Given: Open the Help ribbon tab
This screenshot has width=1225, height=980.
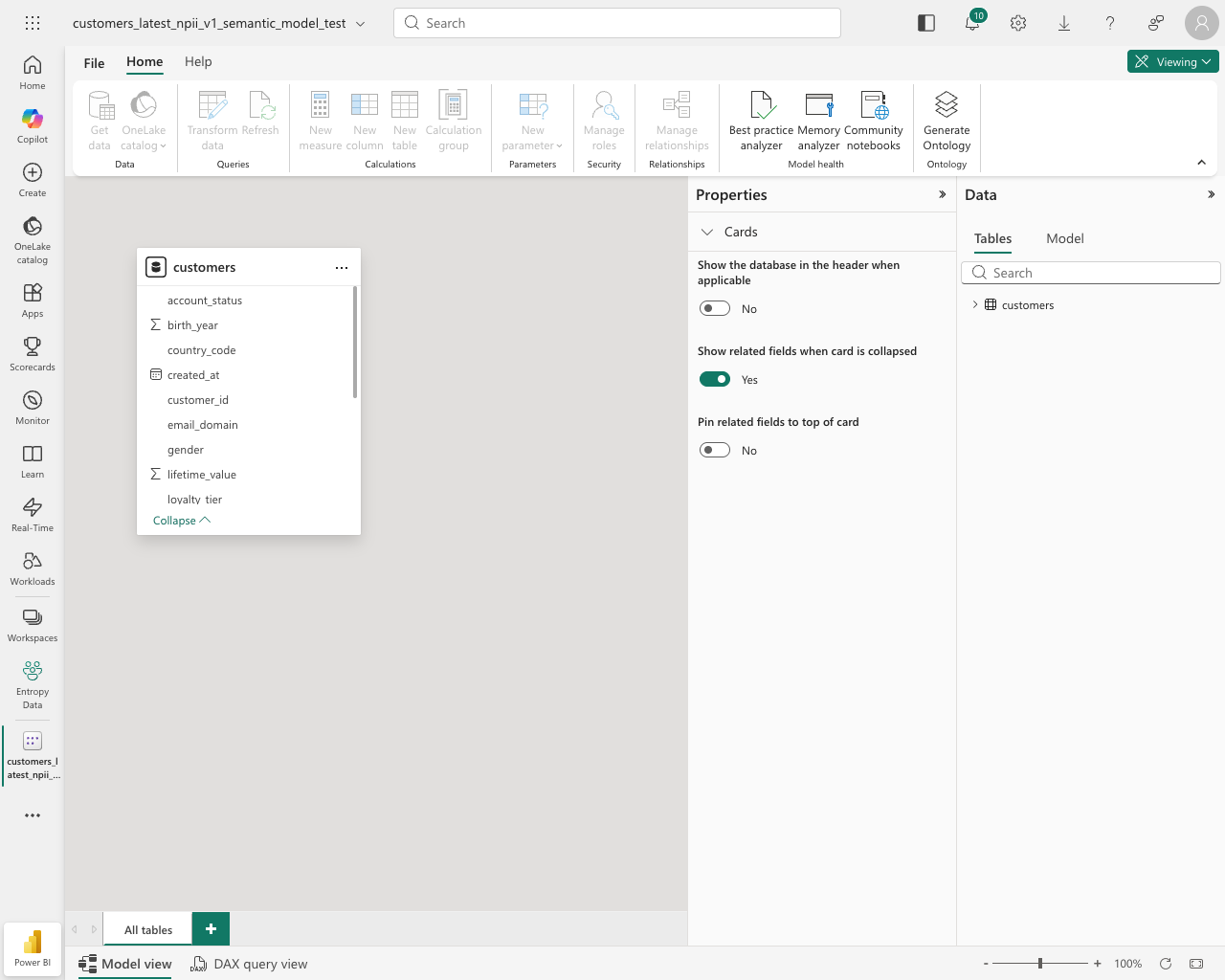Looking at the screenshot, I should pos(198,61).
